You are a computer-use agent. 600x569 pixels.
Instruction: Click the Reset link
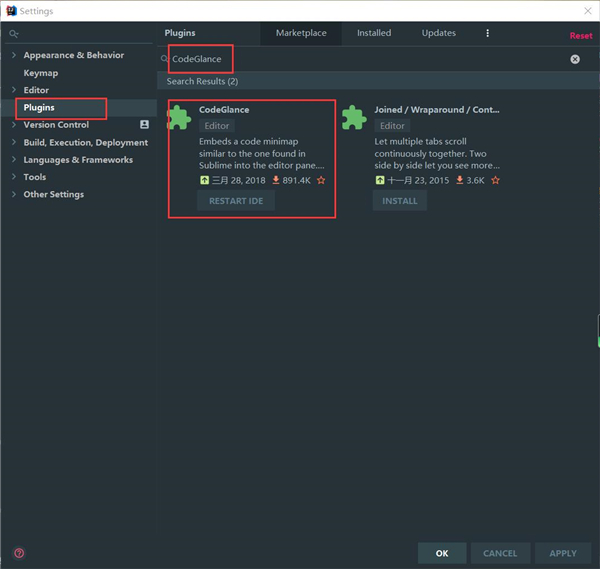pos(580,36)
